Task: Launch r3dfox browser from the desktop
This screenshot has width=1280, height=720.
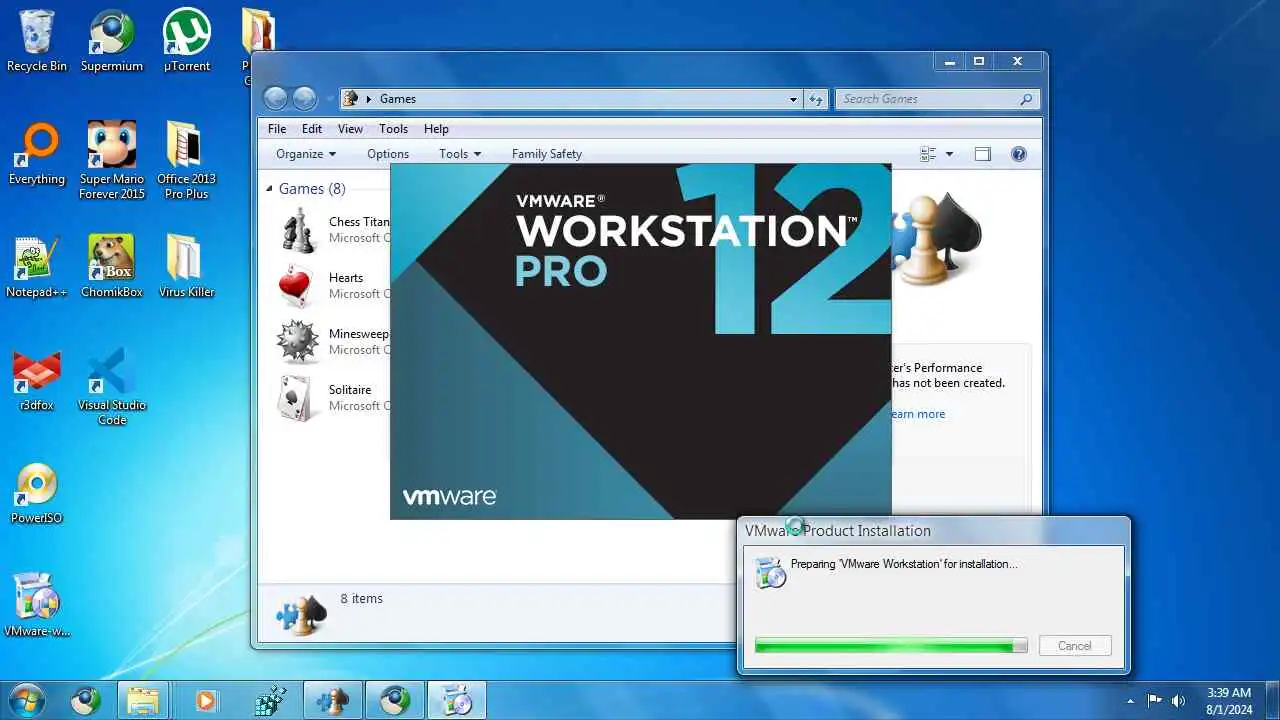Action: [37, 380]
